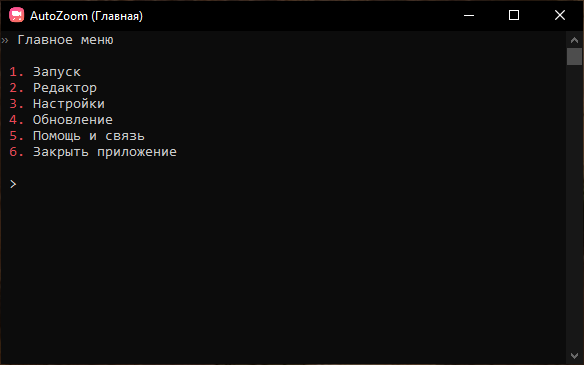Screen dimensions: 584x365
Task: Minimize the AutoZoom window
Action: coord(469,15)
